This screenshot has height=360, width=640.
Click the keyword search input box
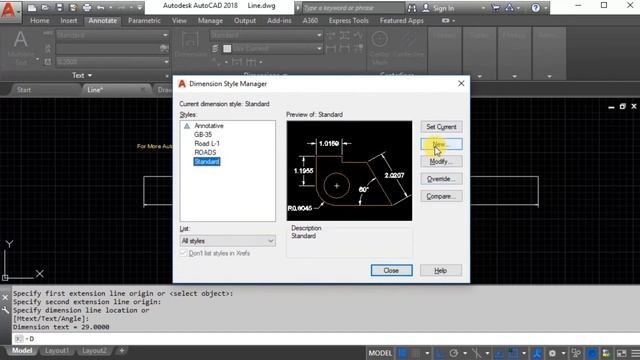353,8
